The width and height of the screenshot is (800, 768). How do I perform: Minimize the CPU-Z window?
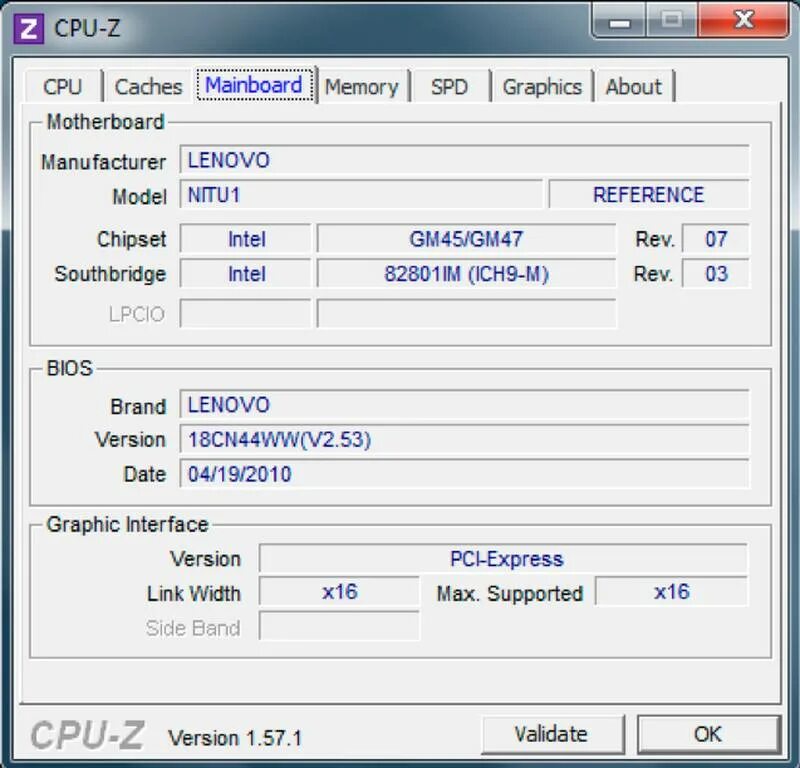click(619, 20)
